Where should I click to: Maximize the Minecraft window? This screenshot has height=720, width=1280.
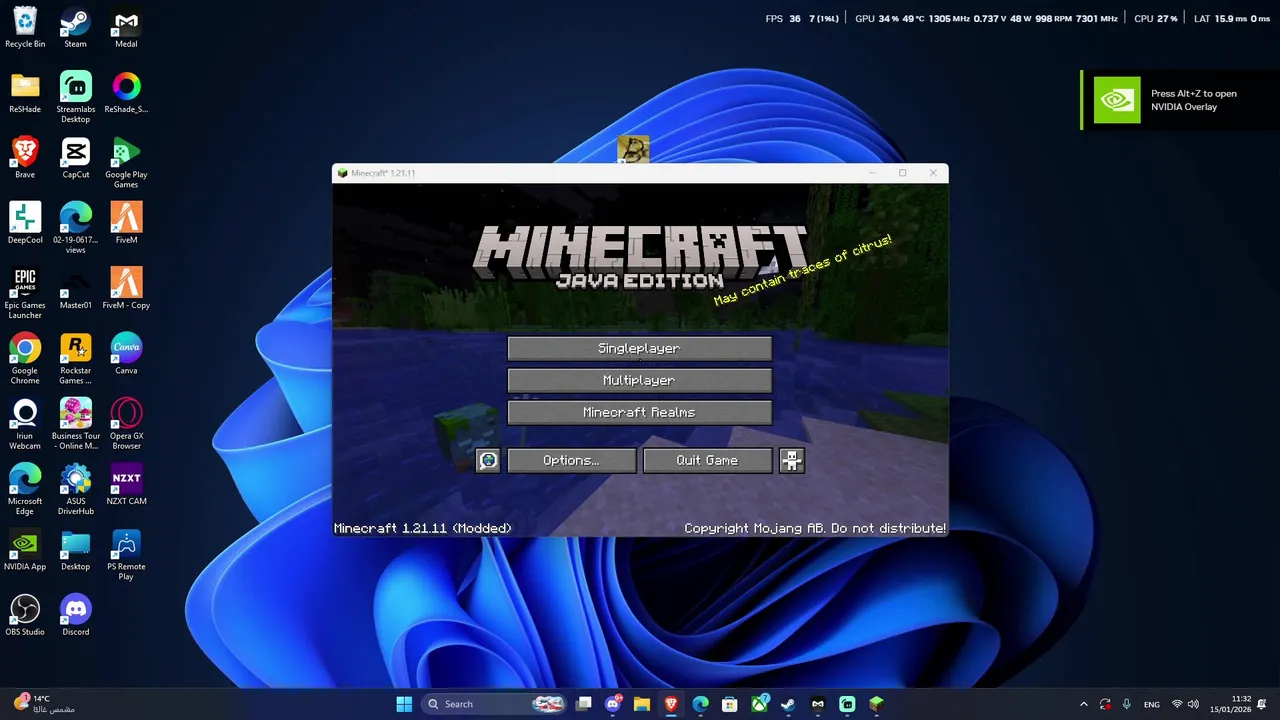pos(902,173)
